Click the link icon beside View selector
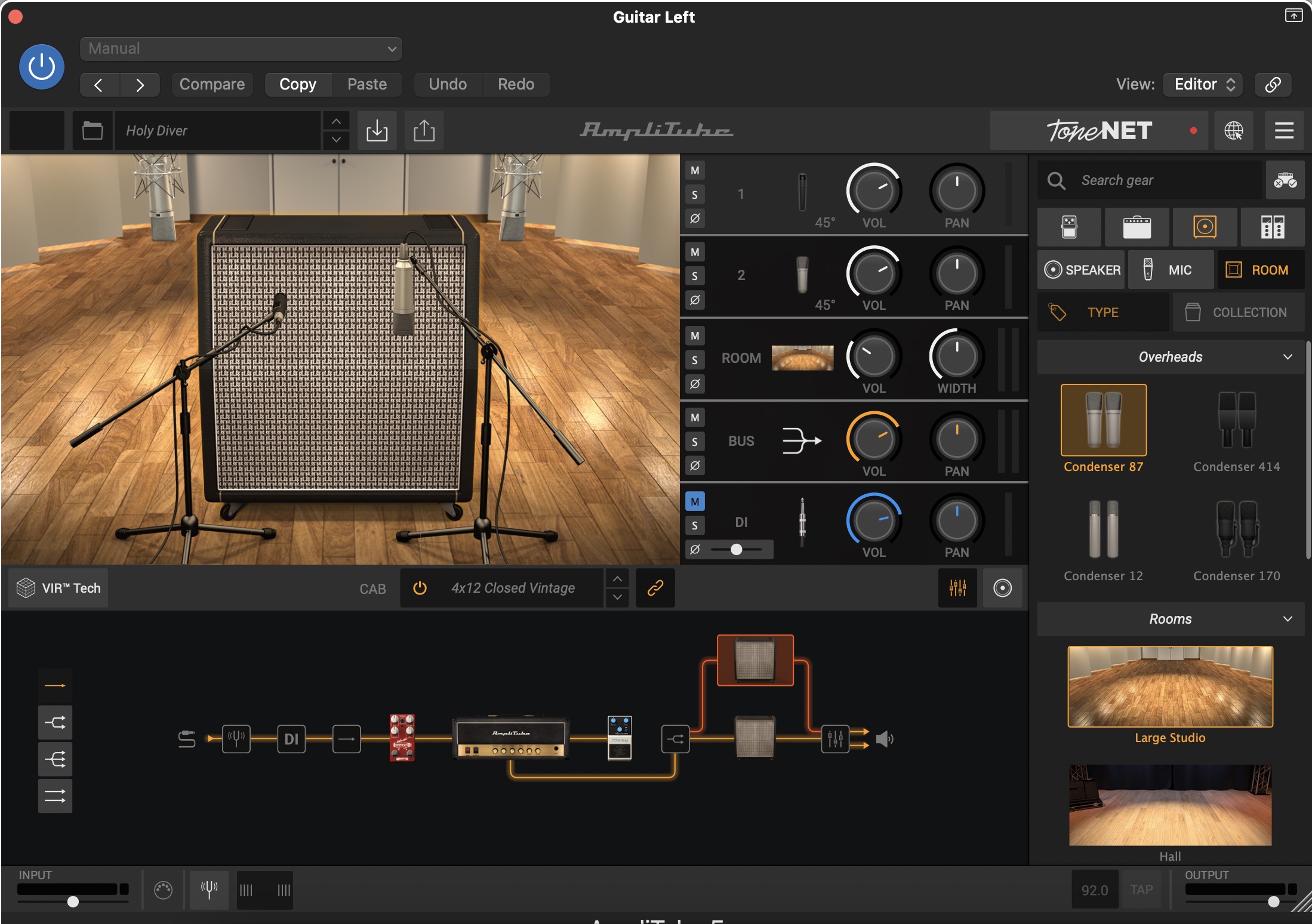1312x924 pixels. [x=1273, y=84]
